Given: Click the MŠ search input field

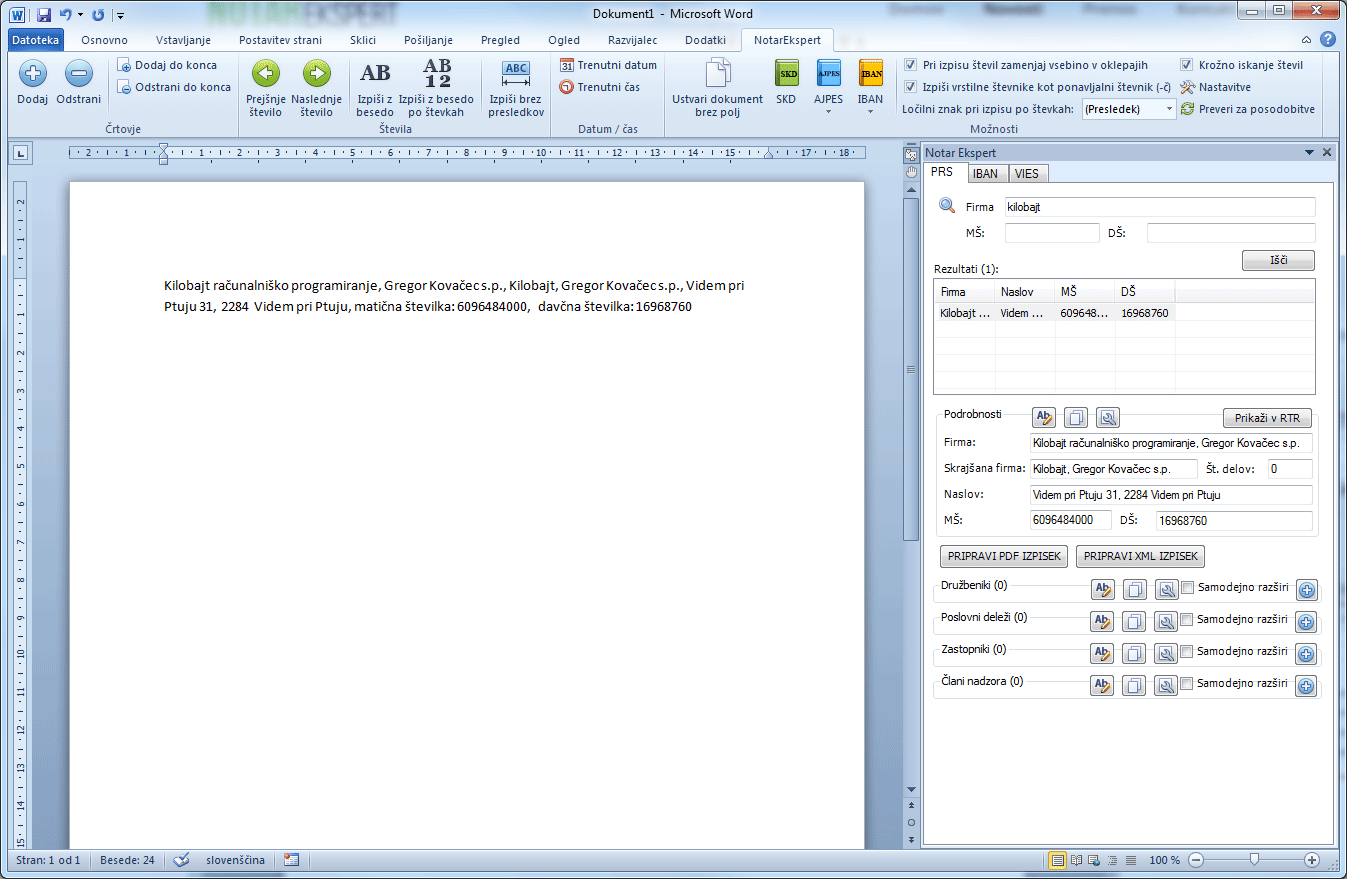Looking at the screenshot, I should point(1052,233).
